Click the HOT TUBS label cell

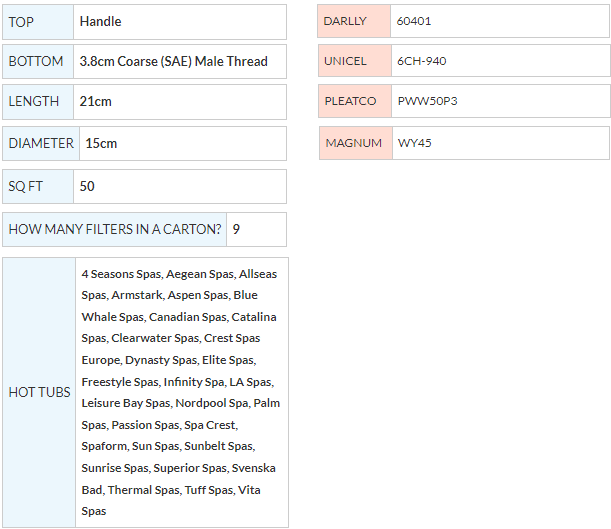(x=39, y=392)
